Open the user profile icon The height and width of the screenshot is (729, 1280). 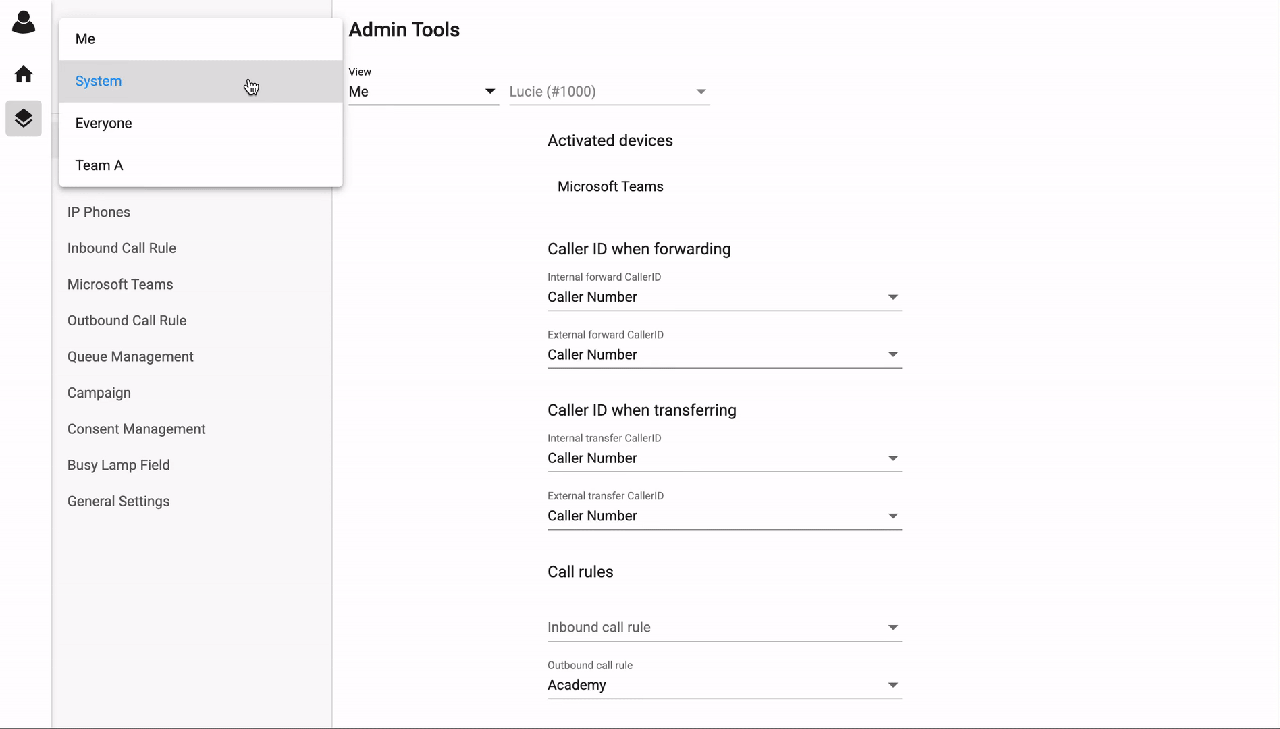pyautogui.click(x=23, y=22)
